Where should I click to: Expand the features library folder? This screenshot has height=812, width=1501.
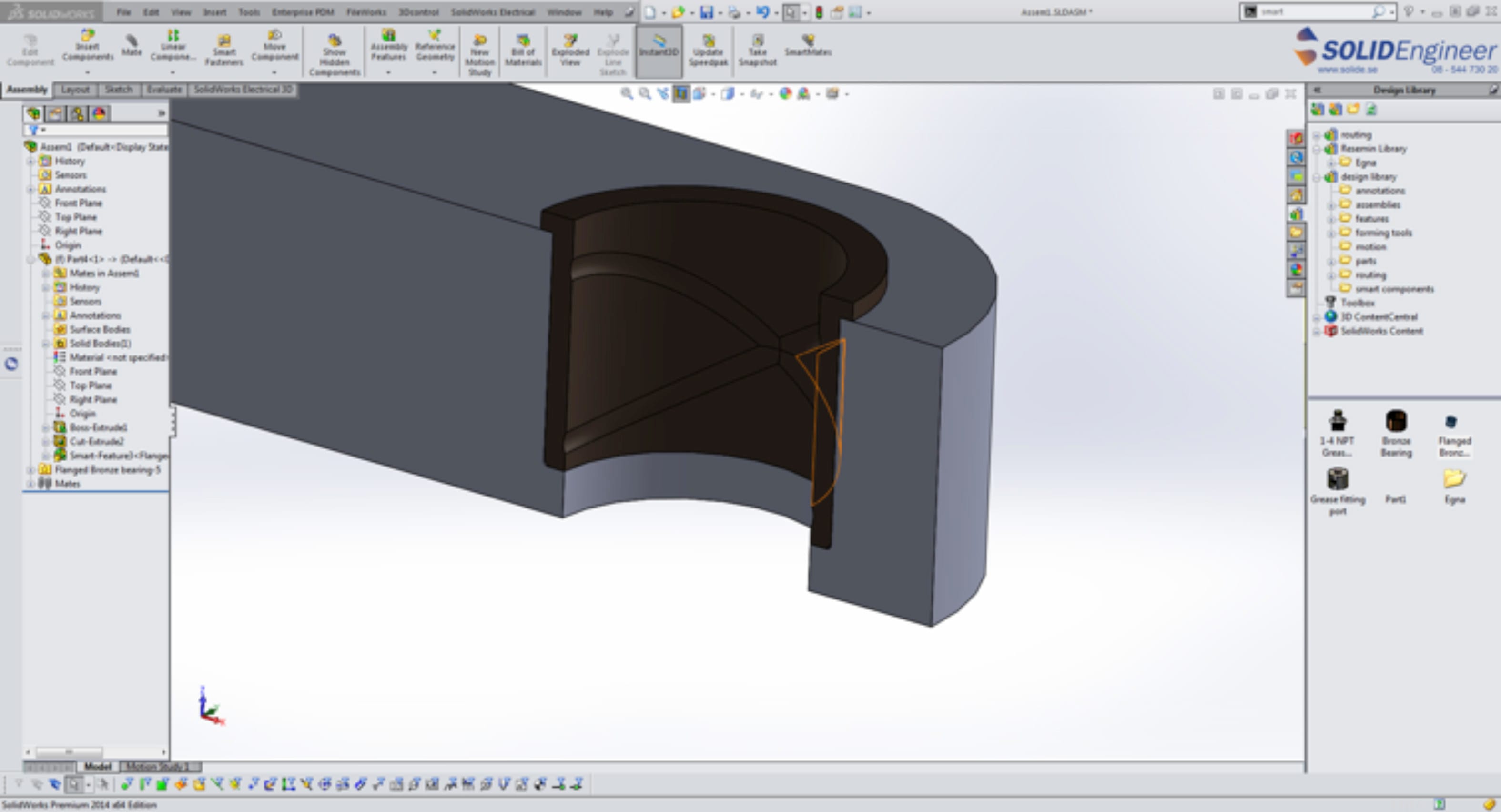click(x=1331, y=219)
